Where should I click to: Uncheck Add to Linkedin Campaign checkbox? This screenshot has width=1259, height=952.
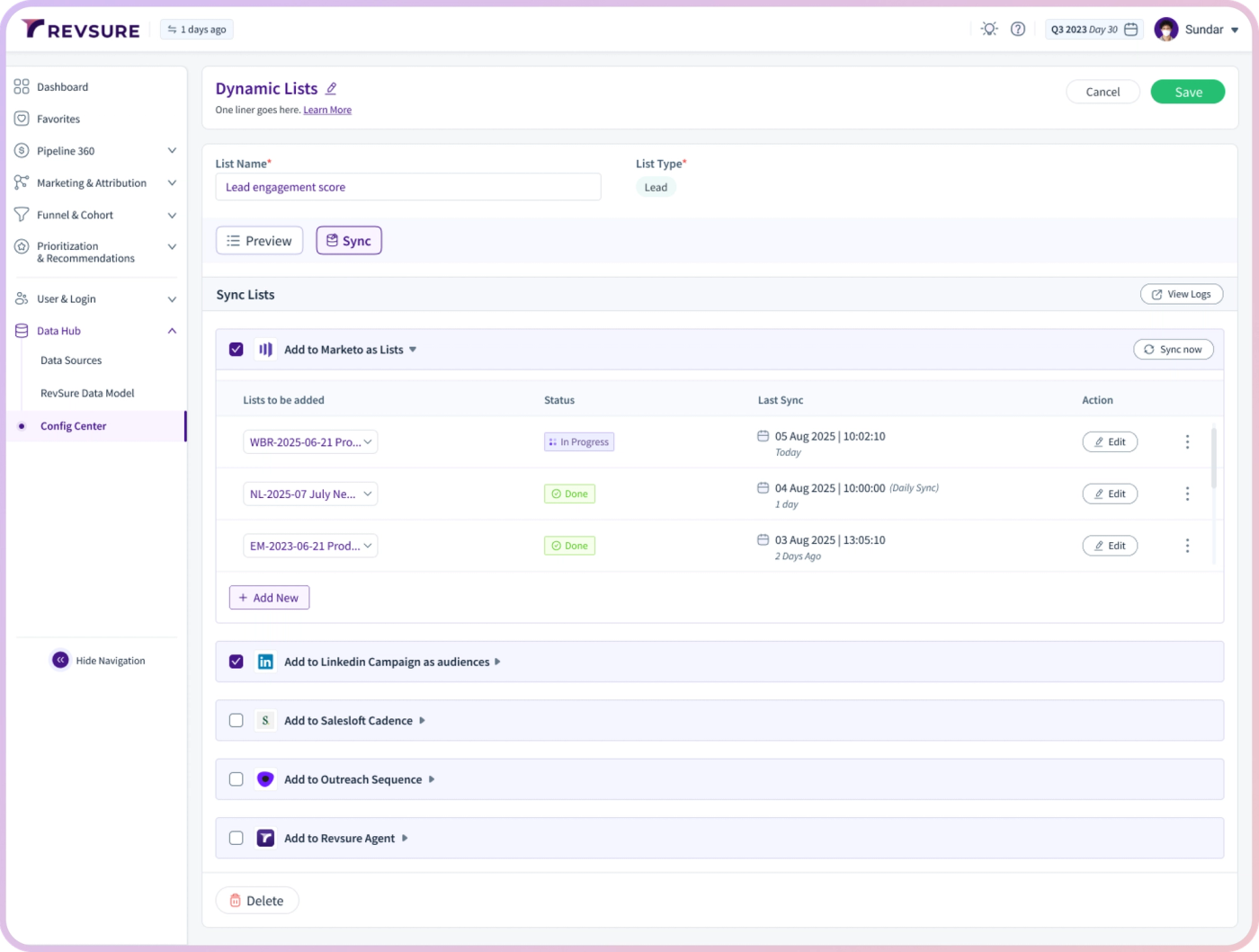tap(237, 662)
